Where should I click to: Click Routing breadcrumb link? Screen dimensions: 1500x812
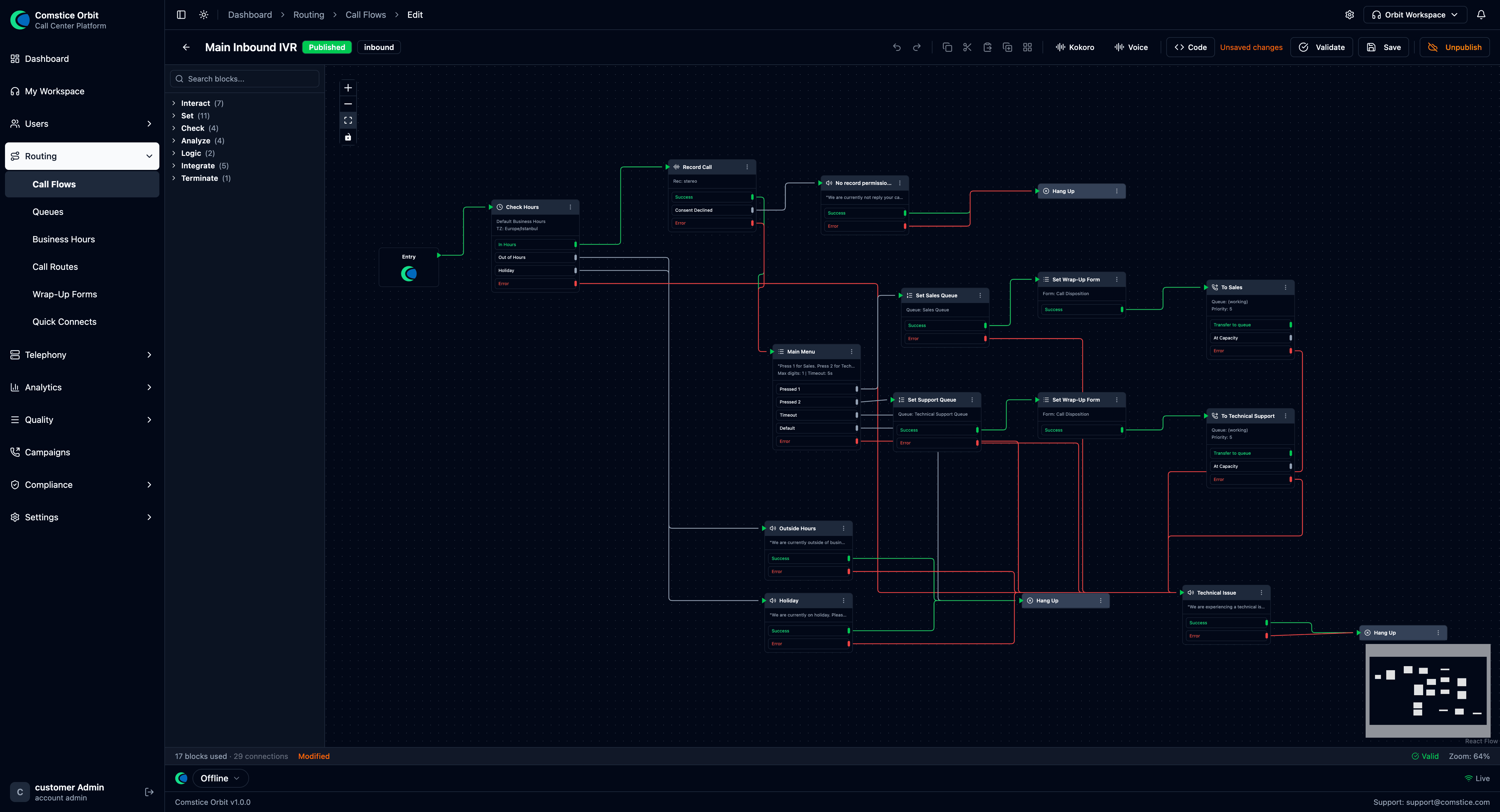[x=309, y=15]
